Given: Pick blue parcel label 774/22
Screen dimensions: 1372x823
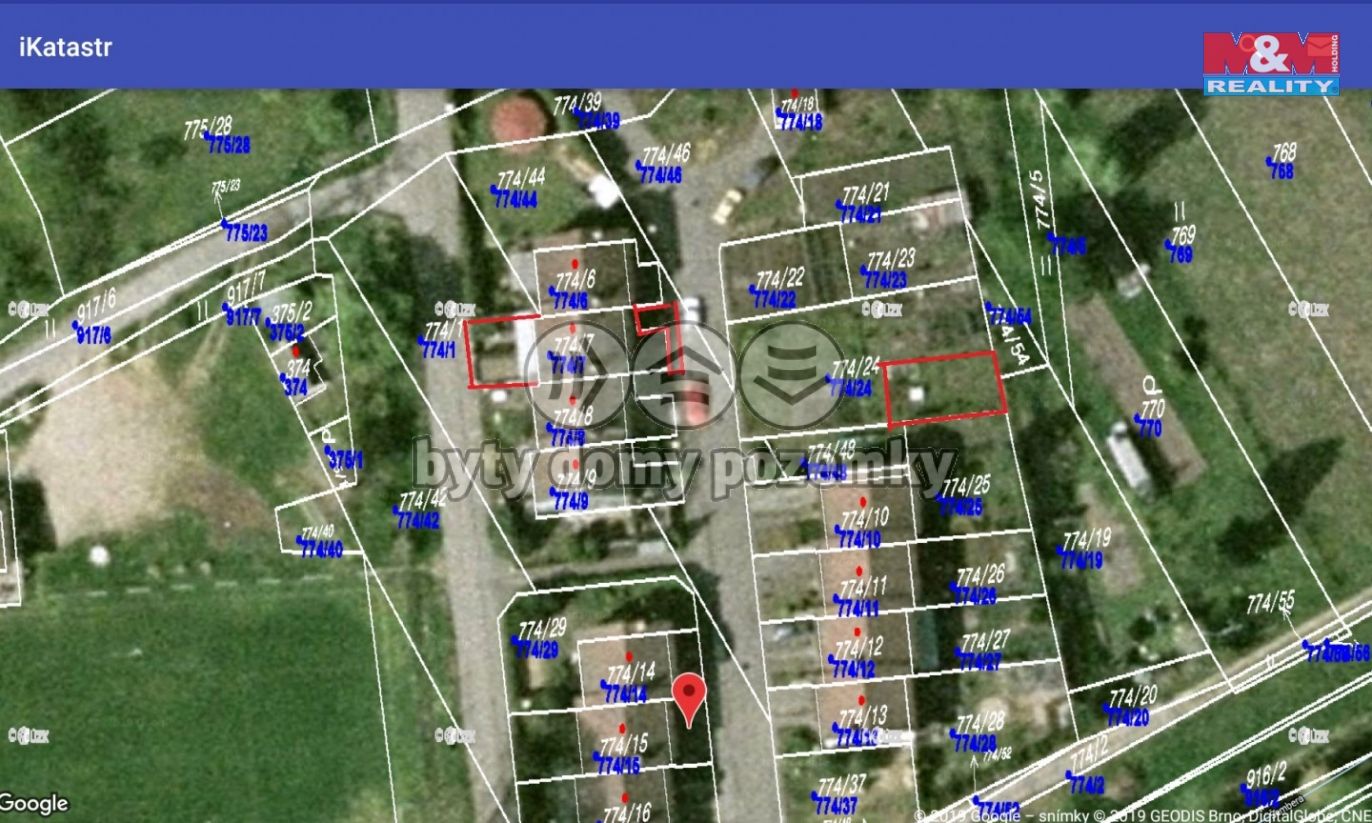Looking at the screenshot, I should (x=774, y=300).
